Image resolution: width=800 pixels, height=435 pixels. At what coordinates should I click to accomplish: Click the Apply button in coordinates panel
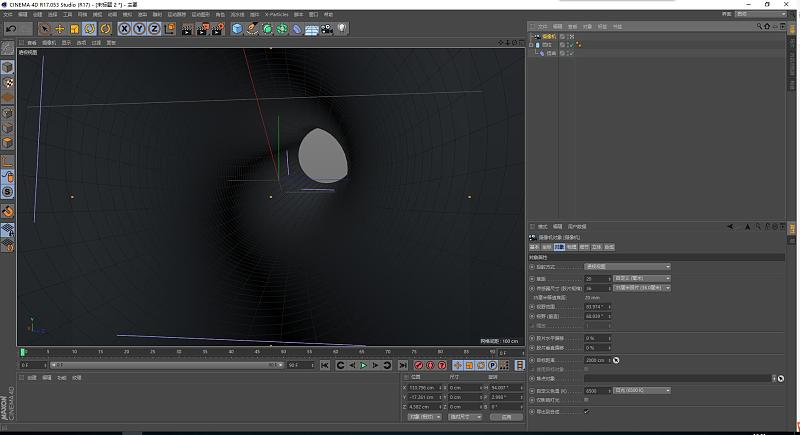(x=506, y=416)
